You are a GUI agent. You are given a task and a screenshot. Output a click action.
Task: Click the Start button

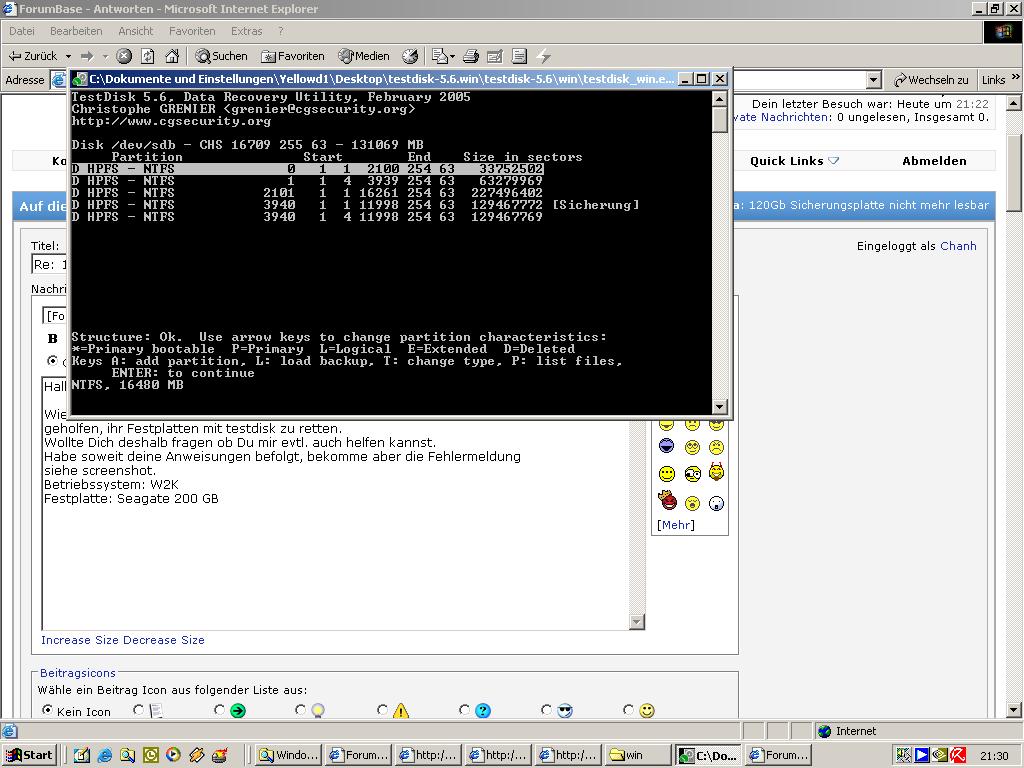point(30,755)
